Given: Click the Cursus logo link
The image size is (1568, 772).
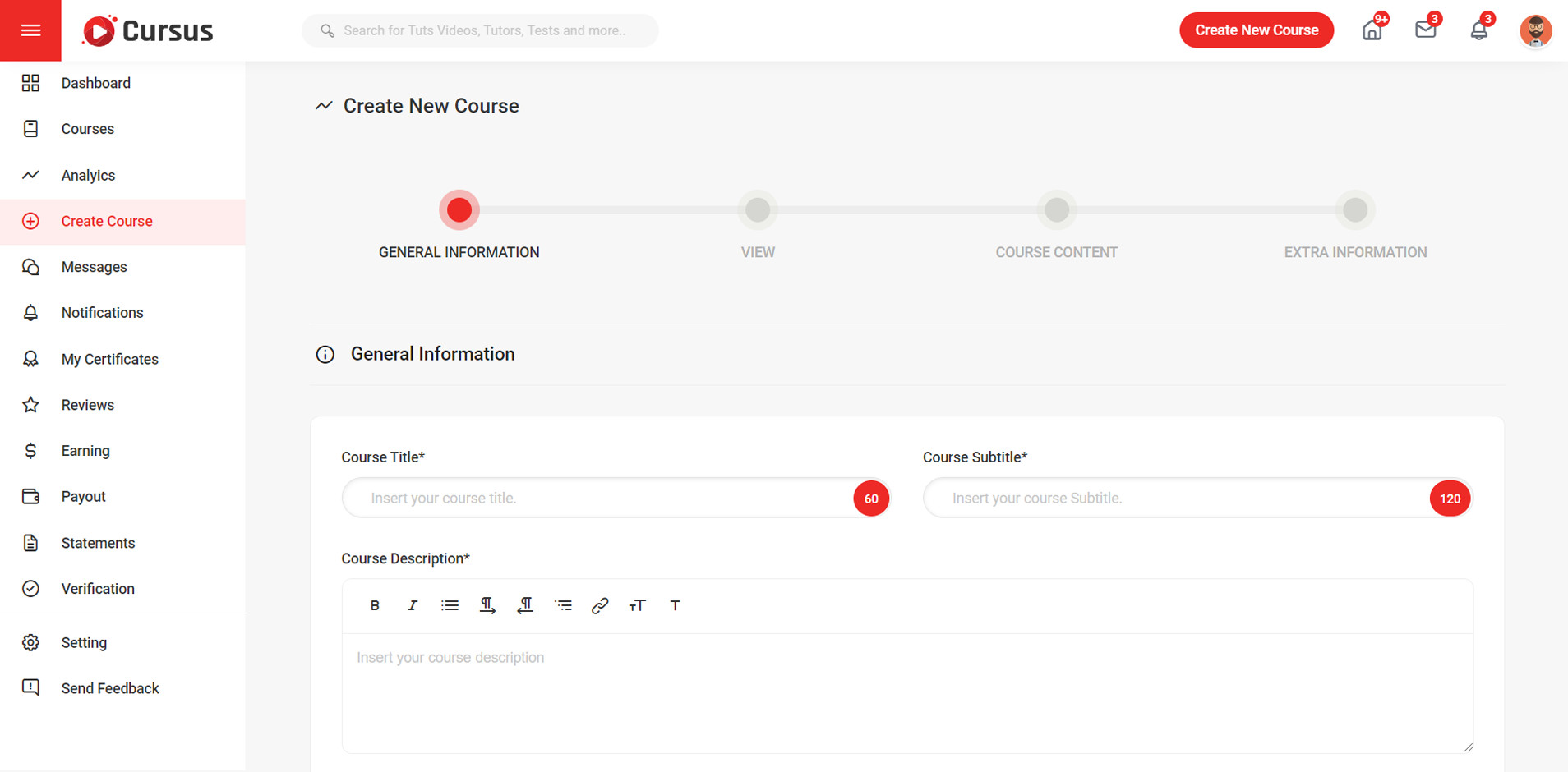Looking at the screenshot, I should point(148,31).
